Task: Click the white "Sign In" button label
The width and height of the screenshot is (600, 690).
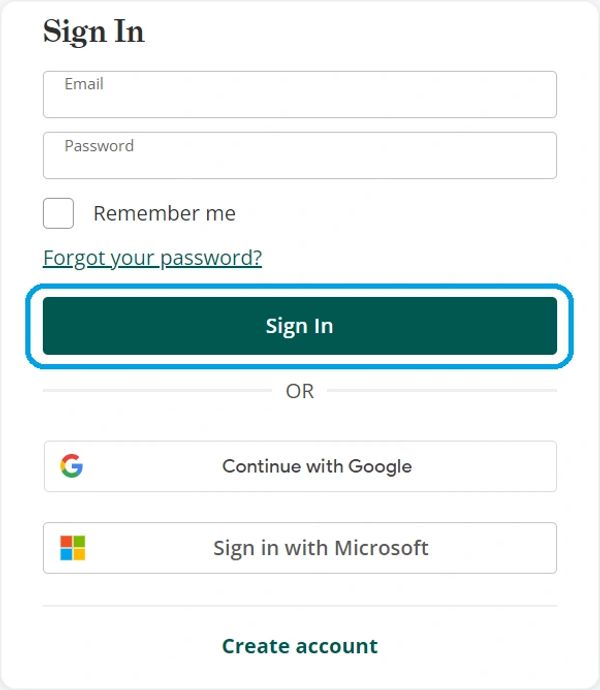Action: click(299, 326)
